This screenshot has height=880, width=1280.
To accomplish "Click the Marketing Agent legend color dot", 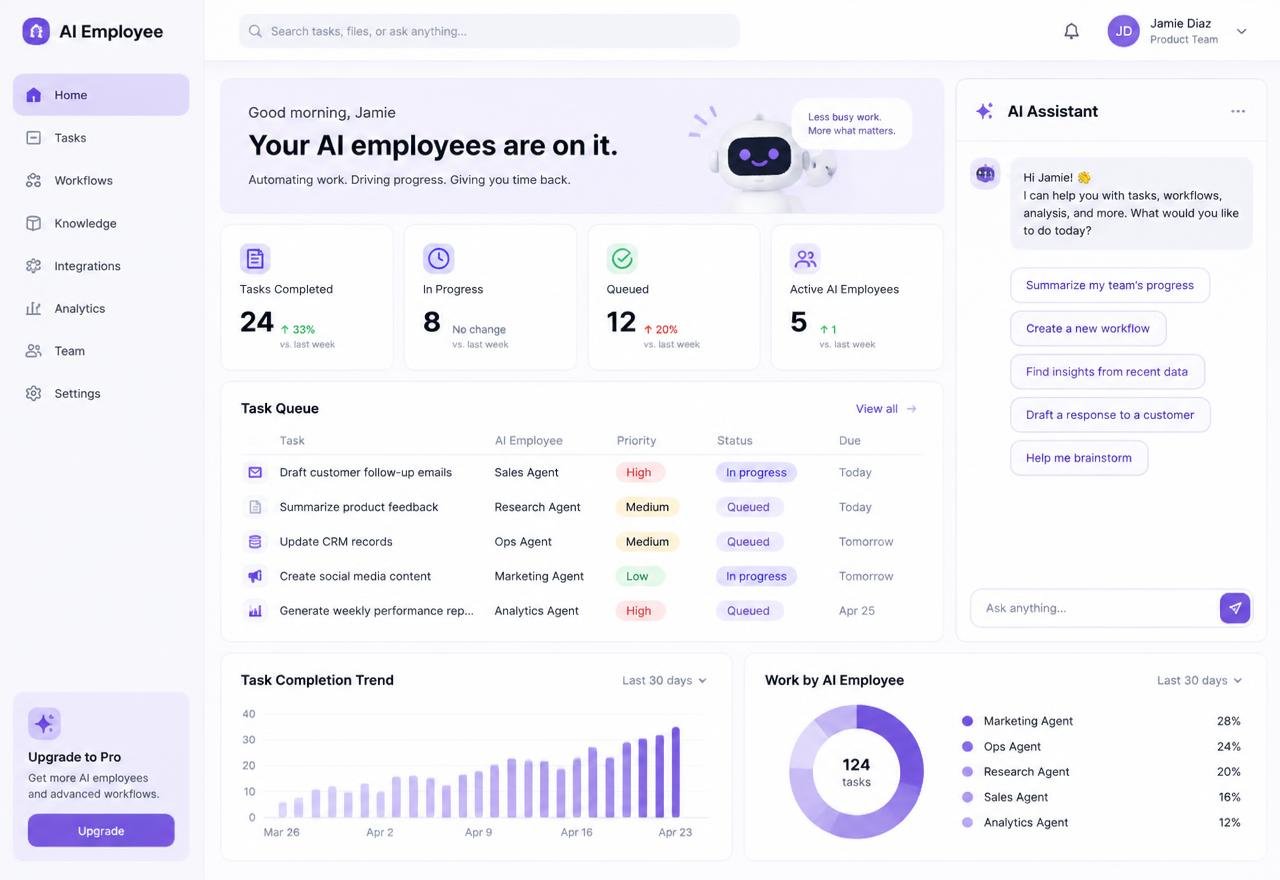I will coord(967,721).
